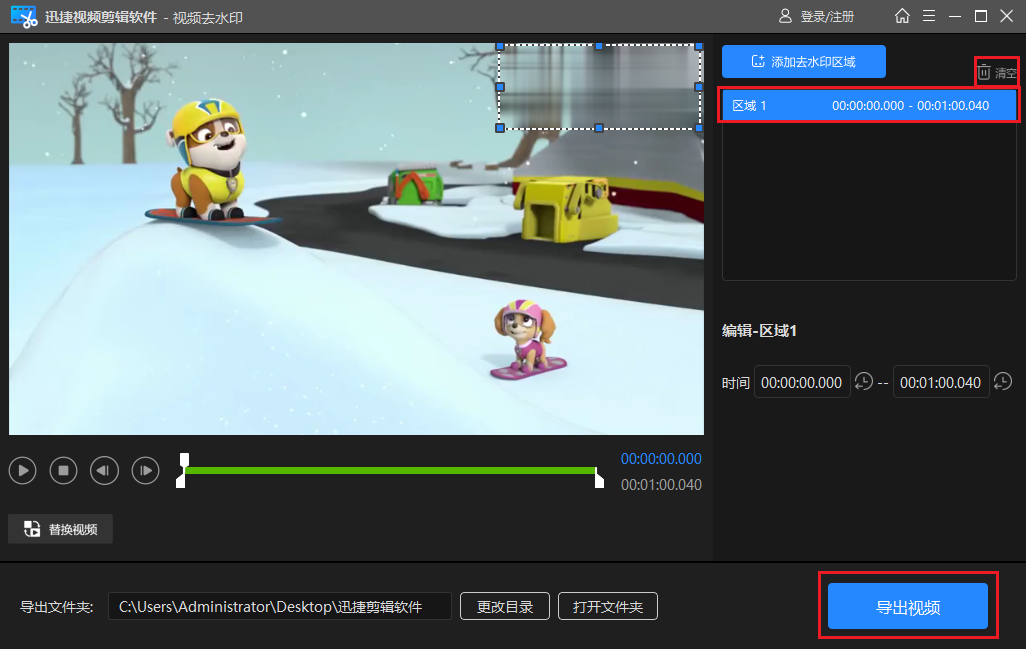Stop the video playback
1026x649 pixels.
(63, 470)
